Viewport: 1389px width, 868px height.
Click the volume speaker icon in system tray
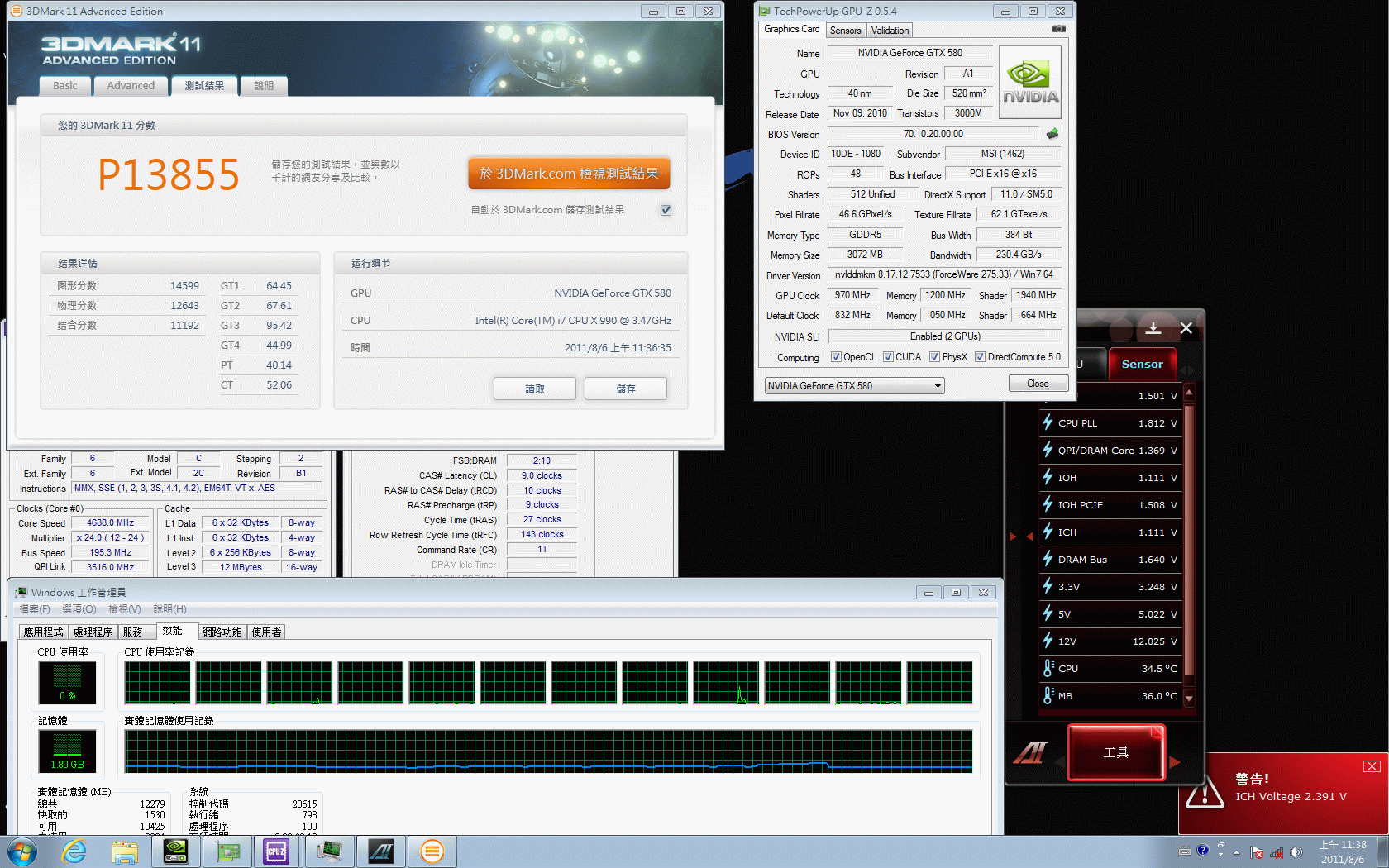pos(1296,852)
